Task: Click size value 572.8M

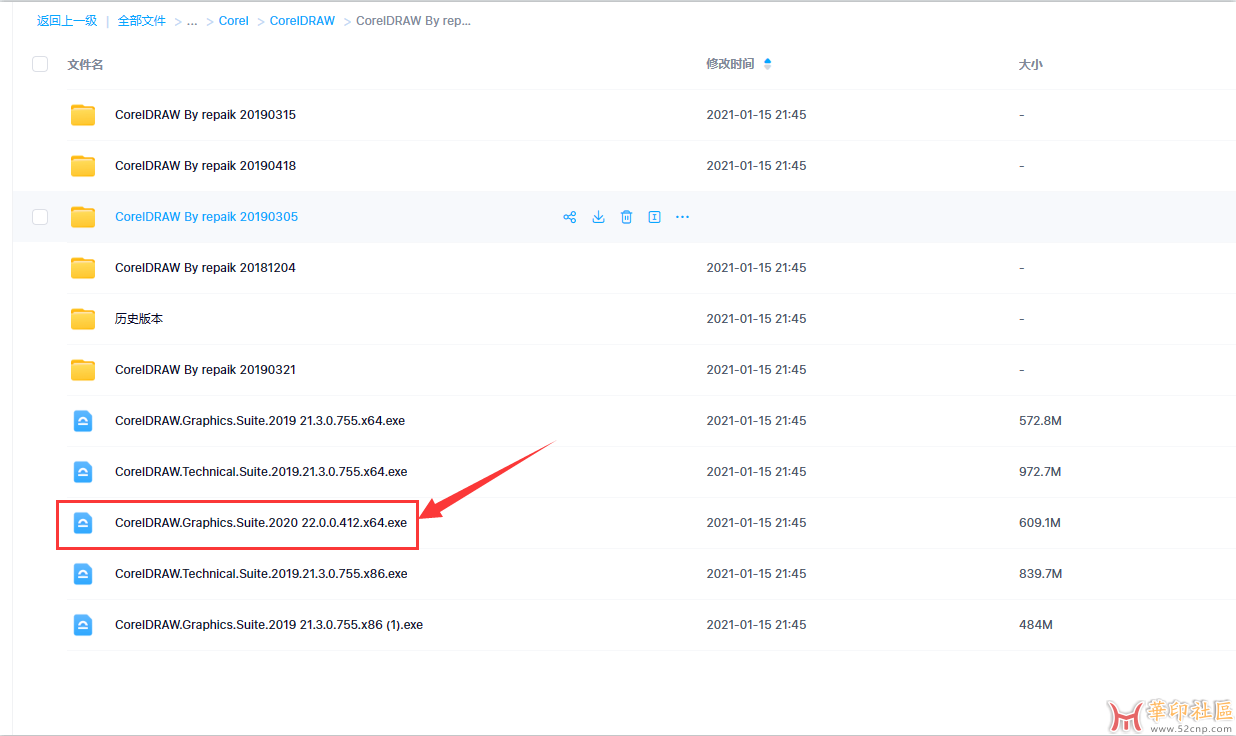Action: coord(1040,421)
